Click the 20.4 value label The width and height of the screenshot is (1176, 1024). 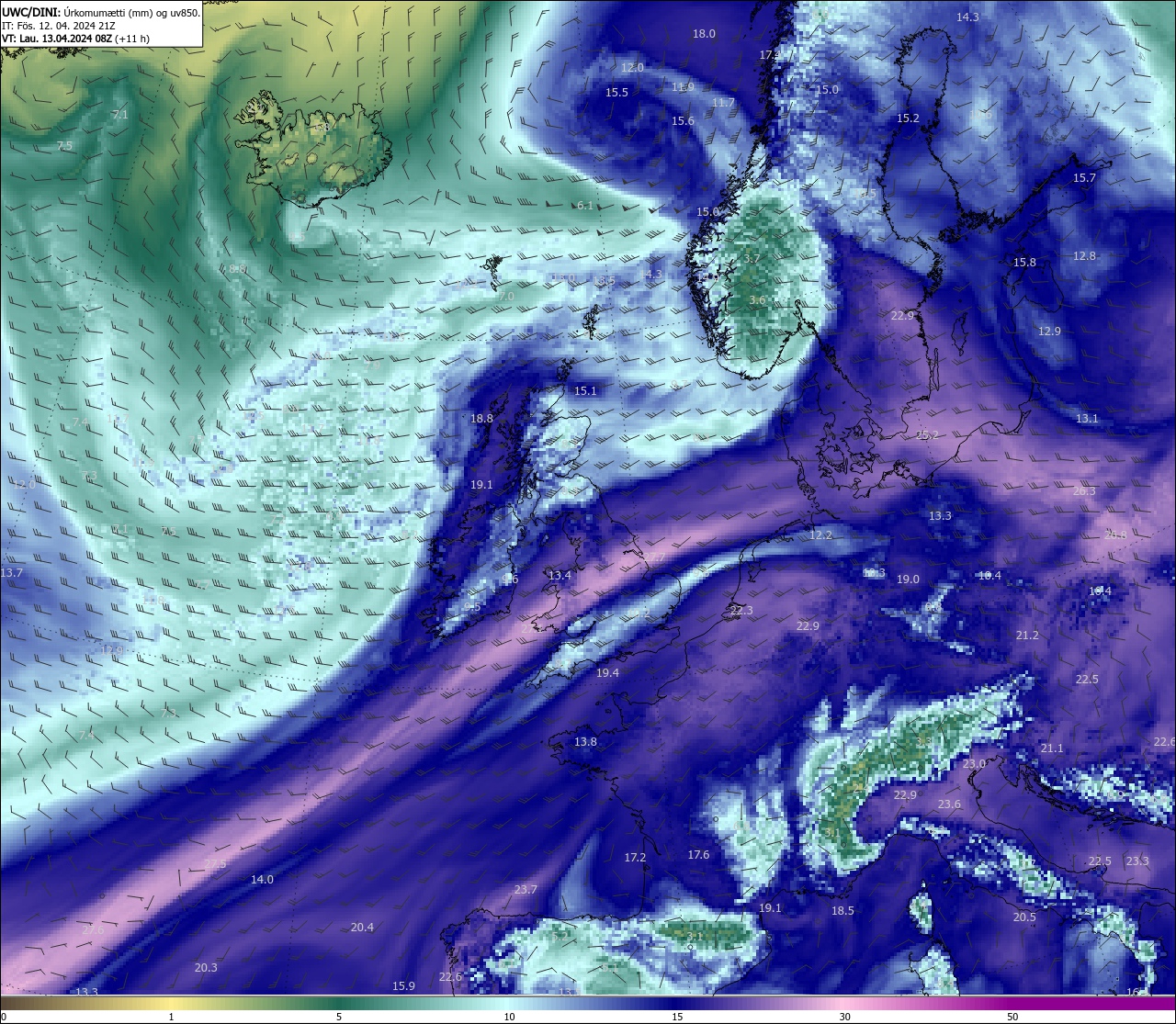[362, 928]
